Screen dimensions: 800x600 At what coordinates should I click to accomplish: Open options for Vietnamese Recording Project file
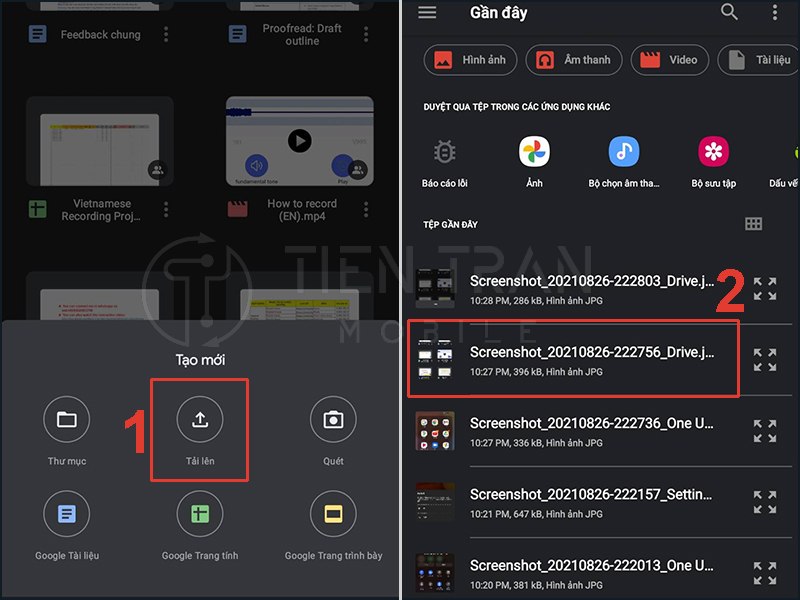166,210
